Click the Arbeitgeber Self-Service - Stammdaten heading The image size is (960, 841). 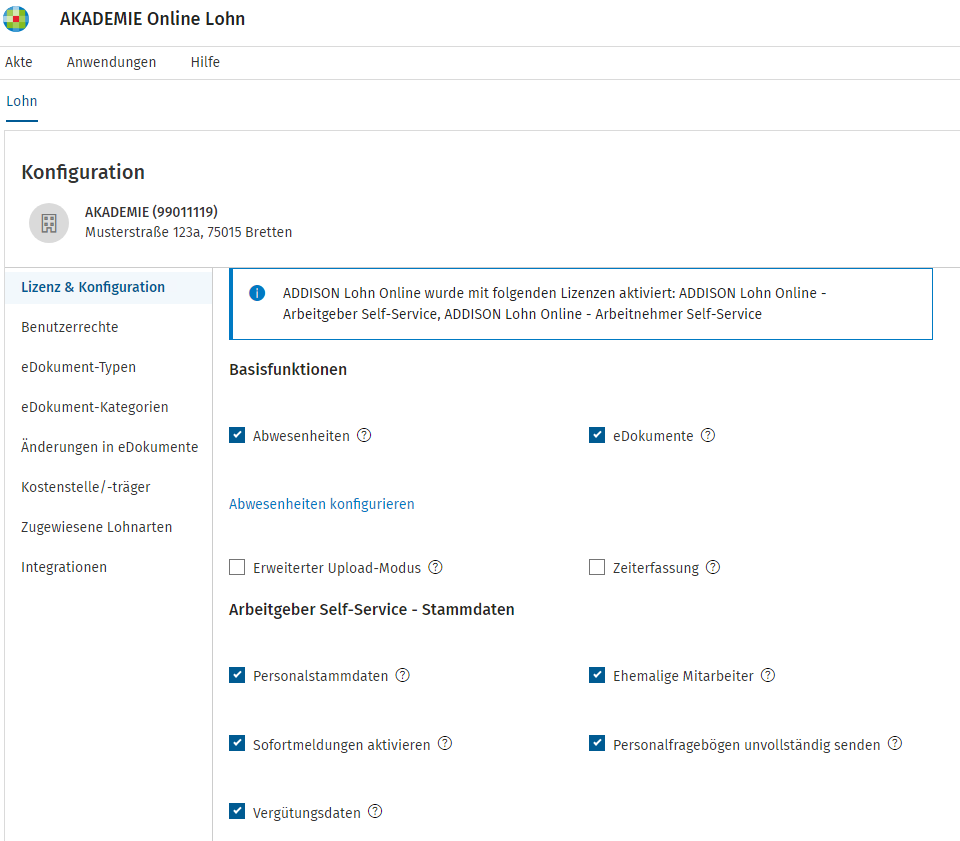point(372,610)
